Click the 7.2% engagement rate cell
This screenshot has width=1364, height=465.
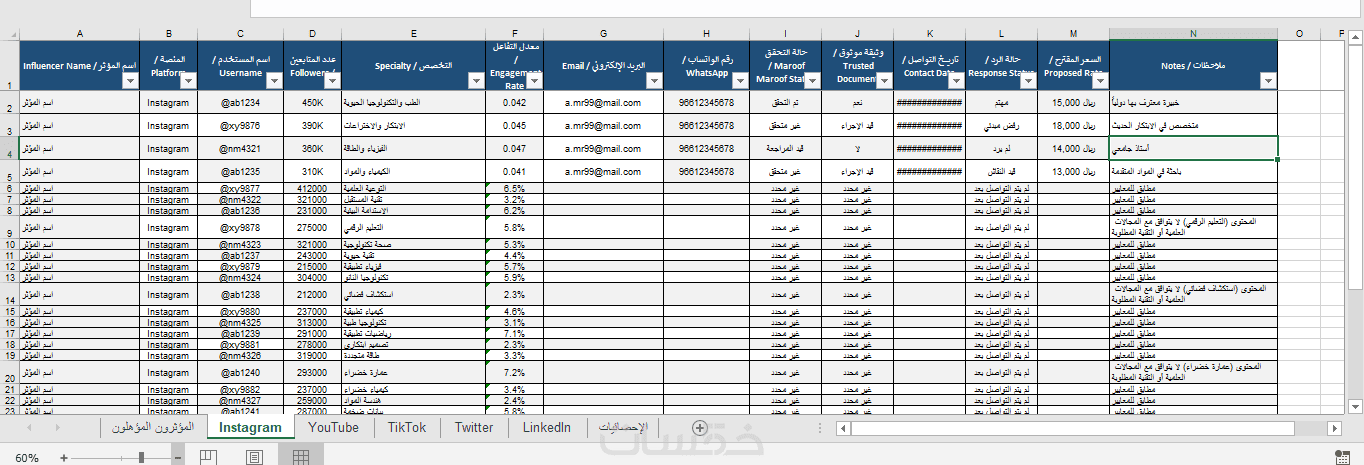[x=514, y=372]
